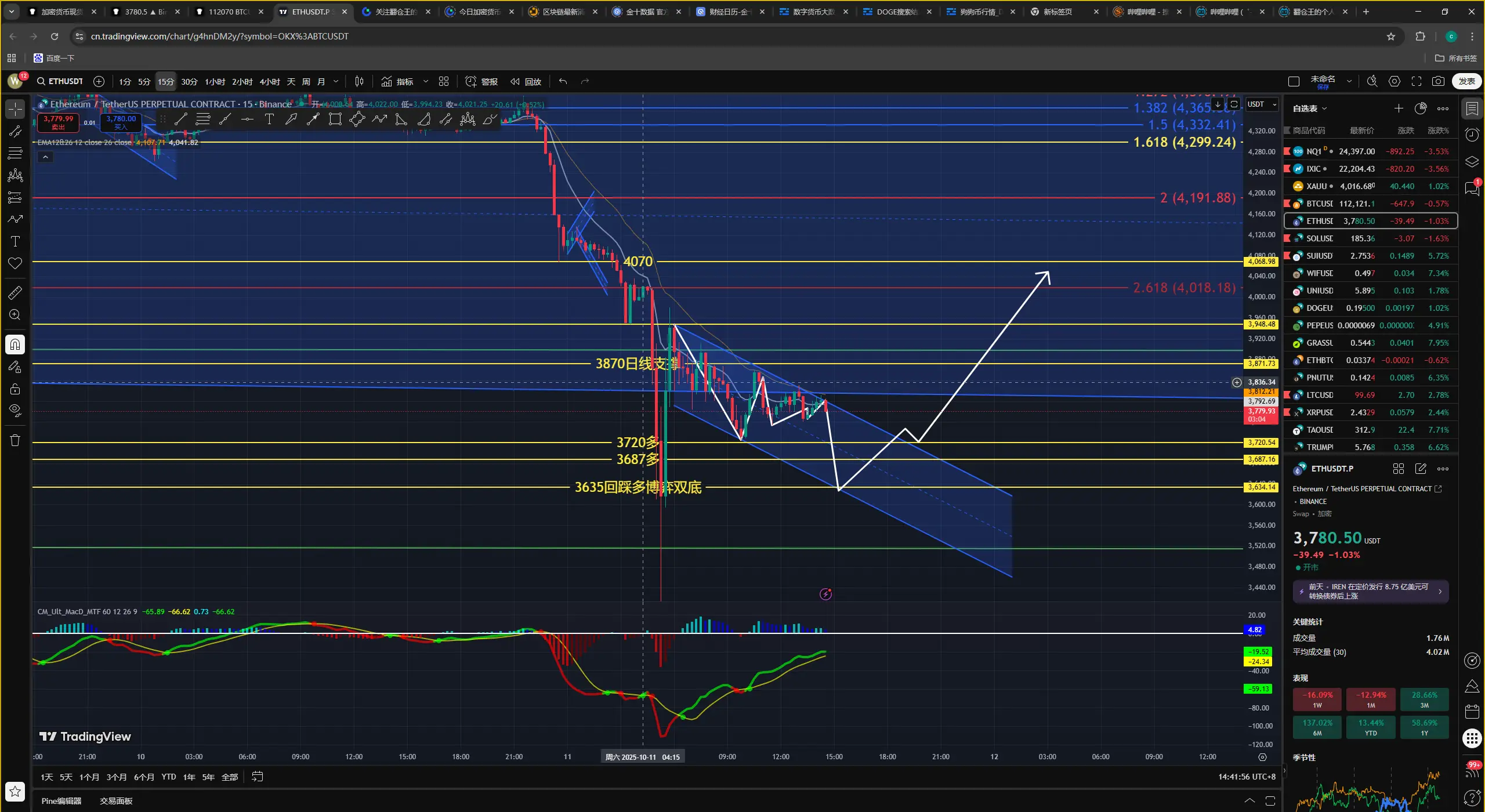Click the undo arrow

click(x=563, y=81)
